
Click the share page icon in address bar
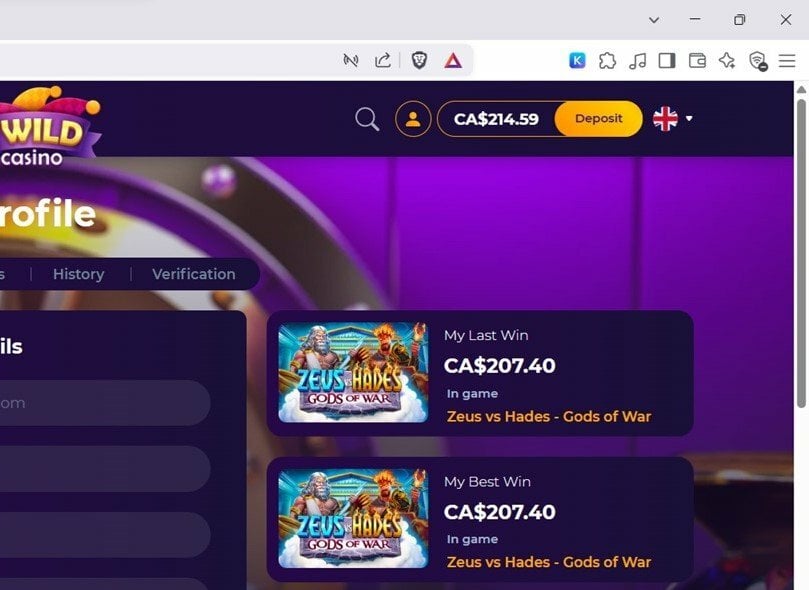click(x=383, y=61)
